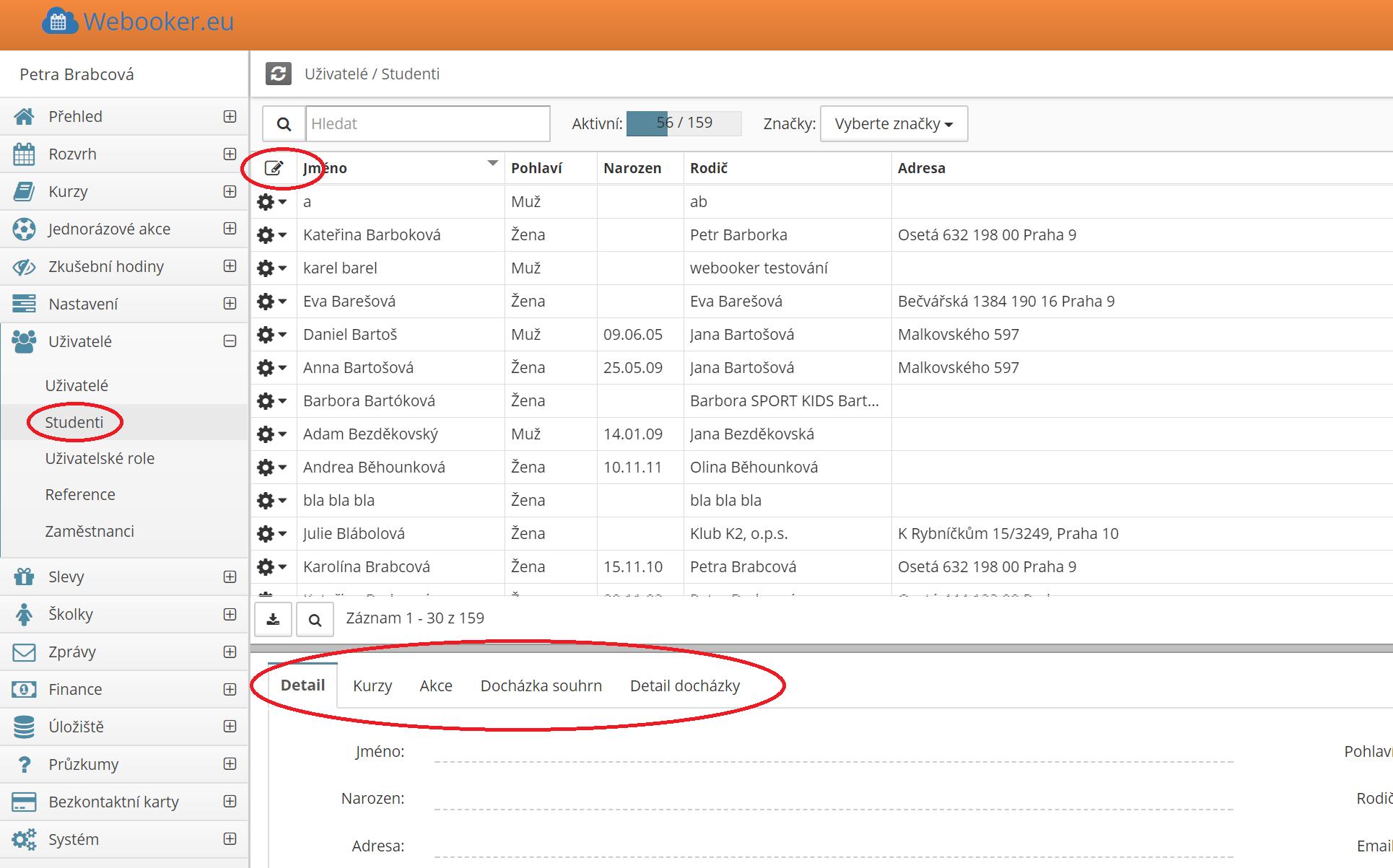Open the Vyberte značky dropdown
Viewport: 1393px width, 868px height.
[x=894, y=124]
